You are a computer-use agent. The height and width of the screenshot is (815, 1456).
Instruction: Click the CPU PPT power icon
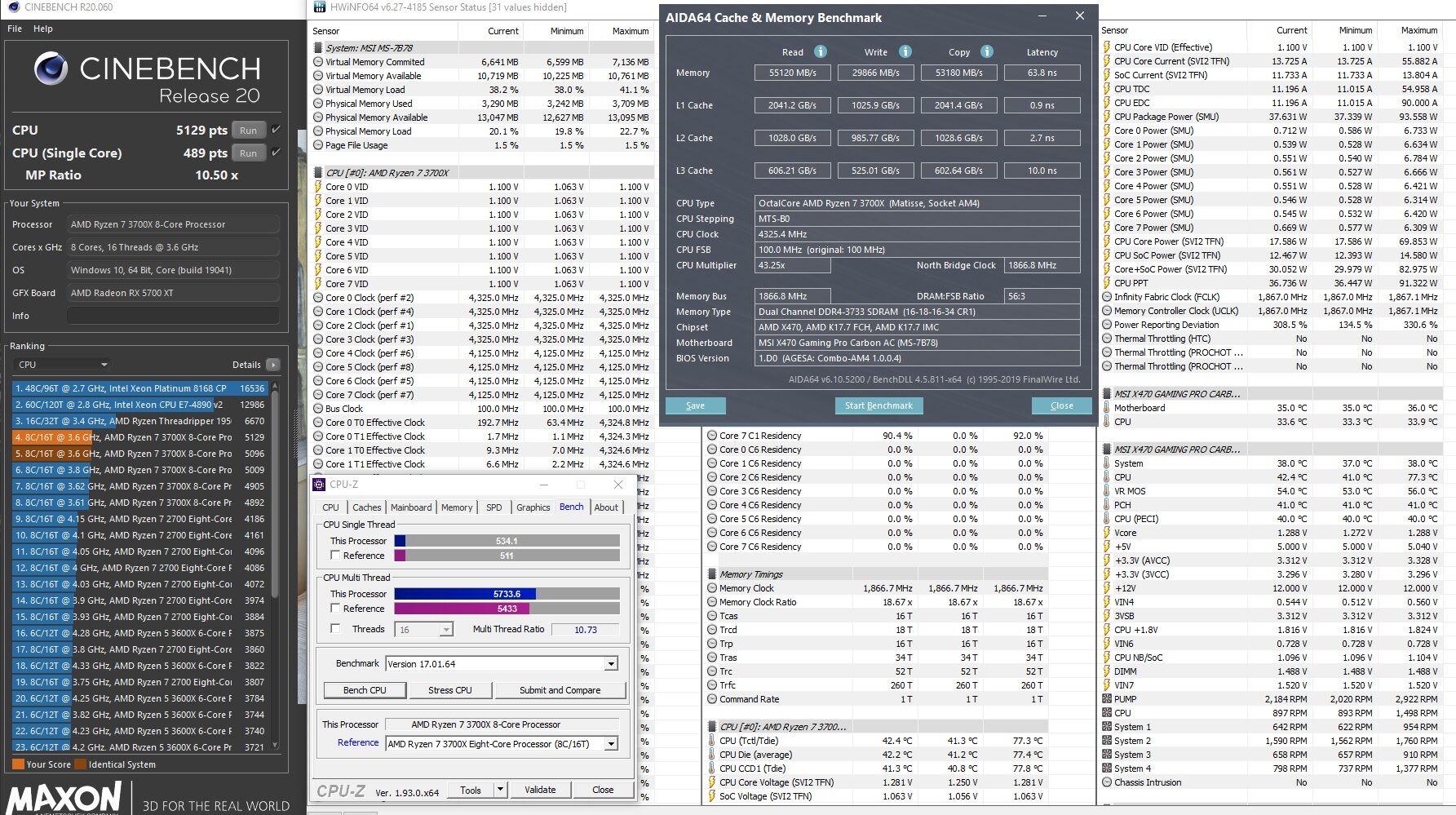[x=1107, y=283]
